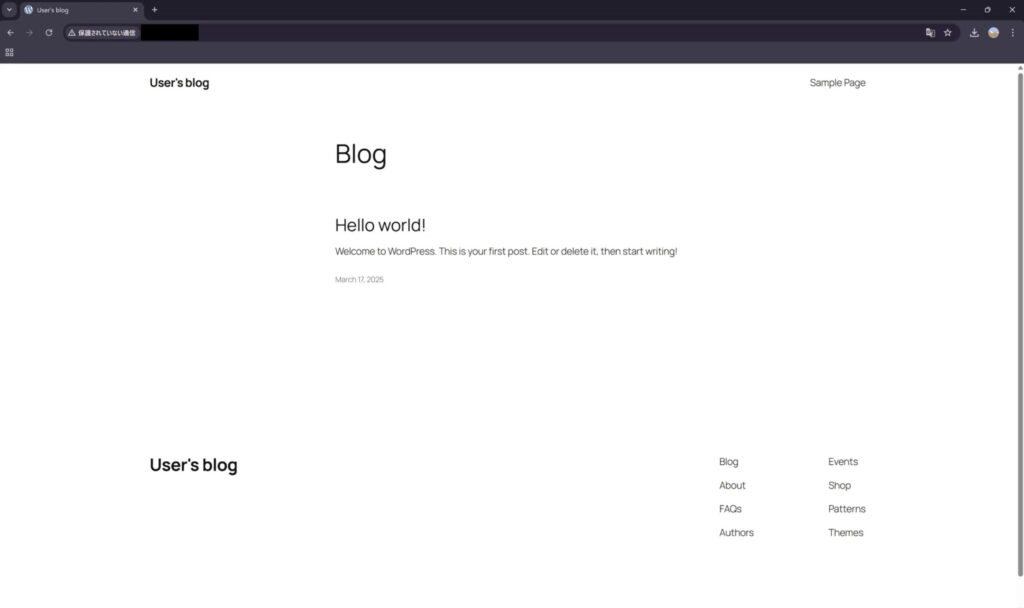Open Sample Page in the header navigation
Screen dimensions: 1024x608
pyautogui.click(x=837, y=83)
